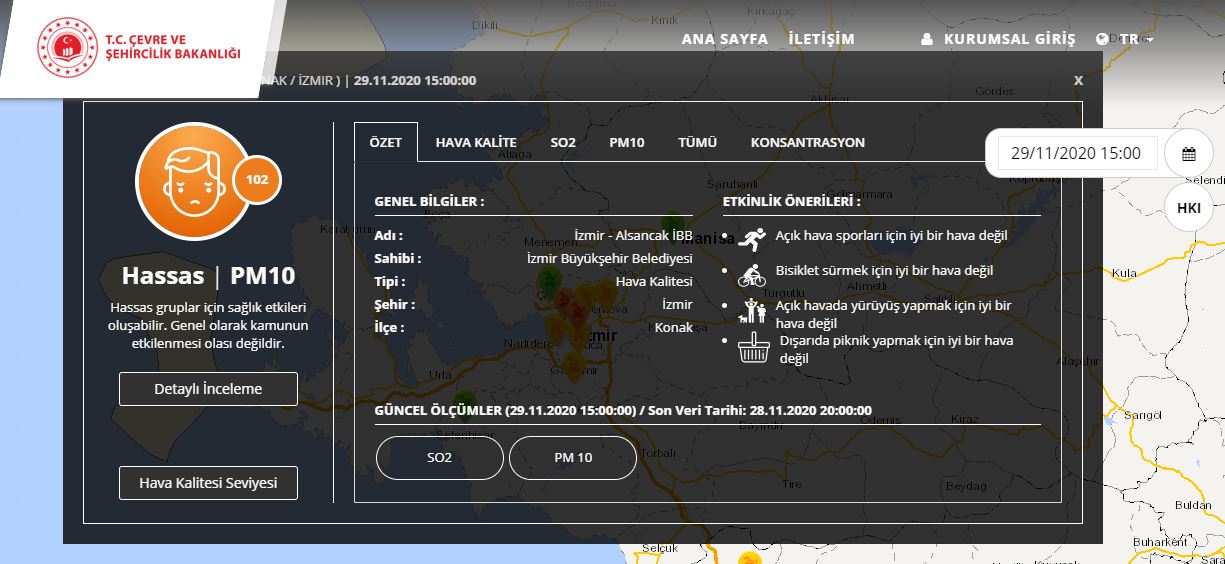Switch to the SO2 tab

point(563,142)
